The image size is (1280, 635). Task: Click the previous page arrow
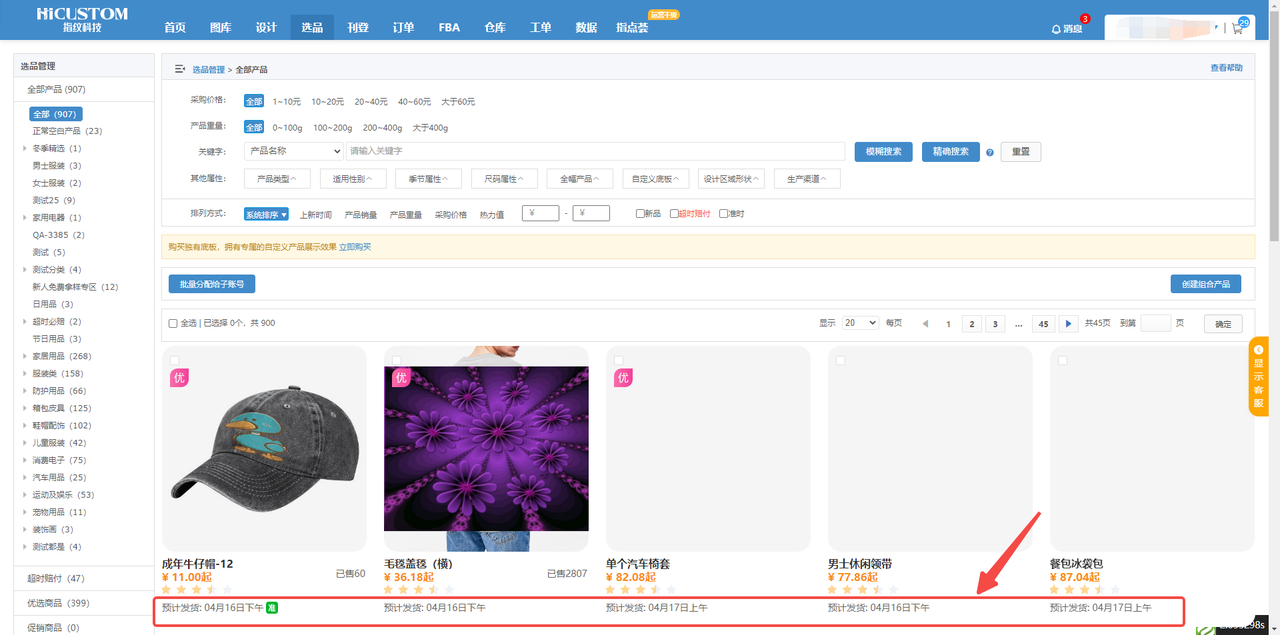(x=925, y=324)
